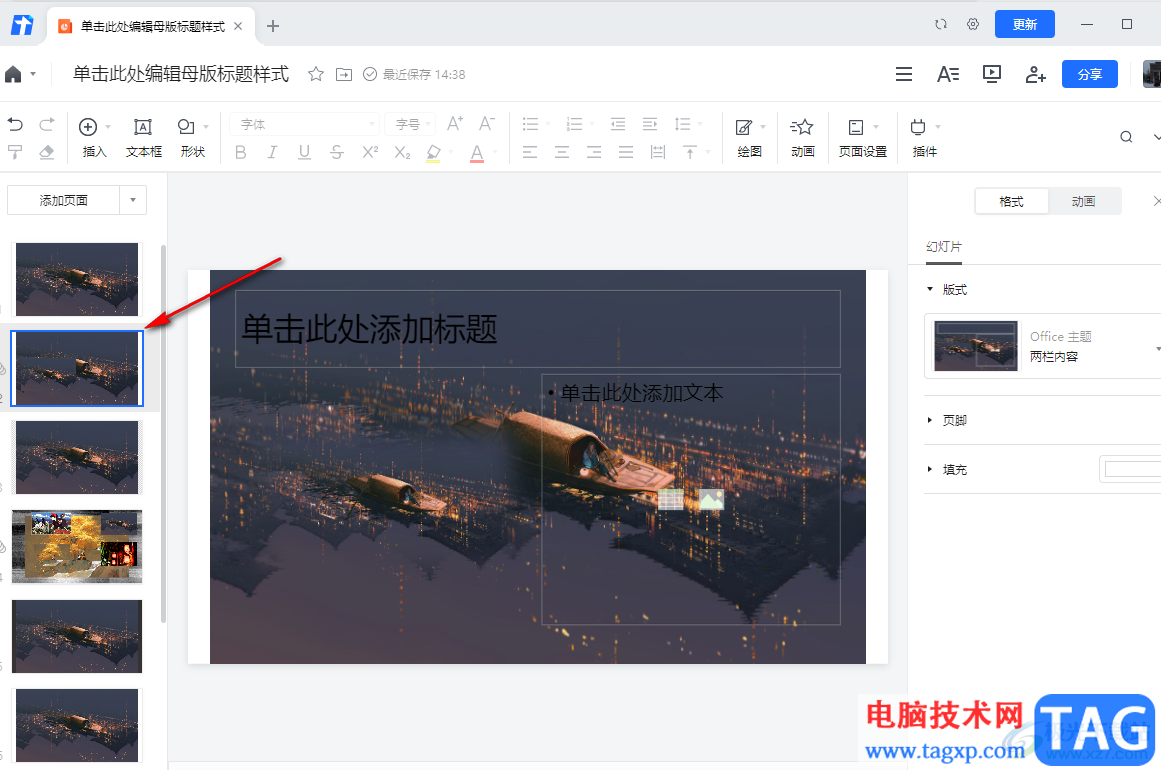This screenshot has height=770, width=1161.
Task: Open the font size (字号) dropdown
Action: (410, 124)
